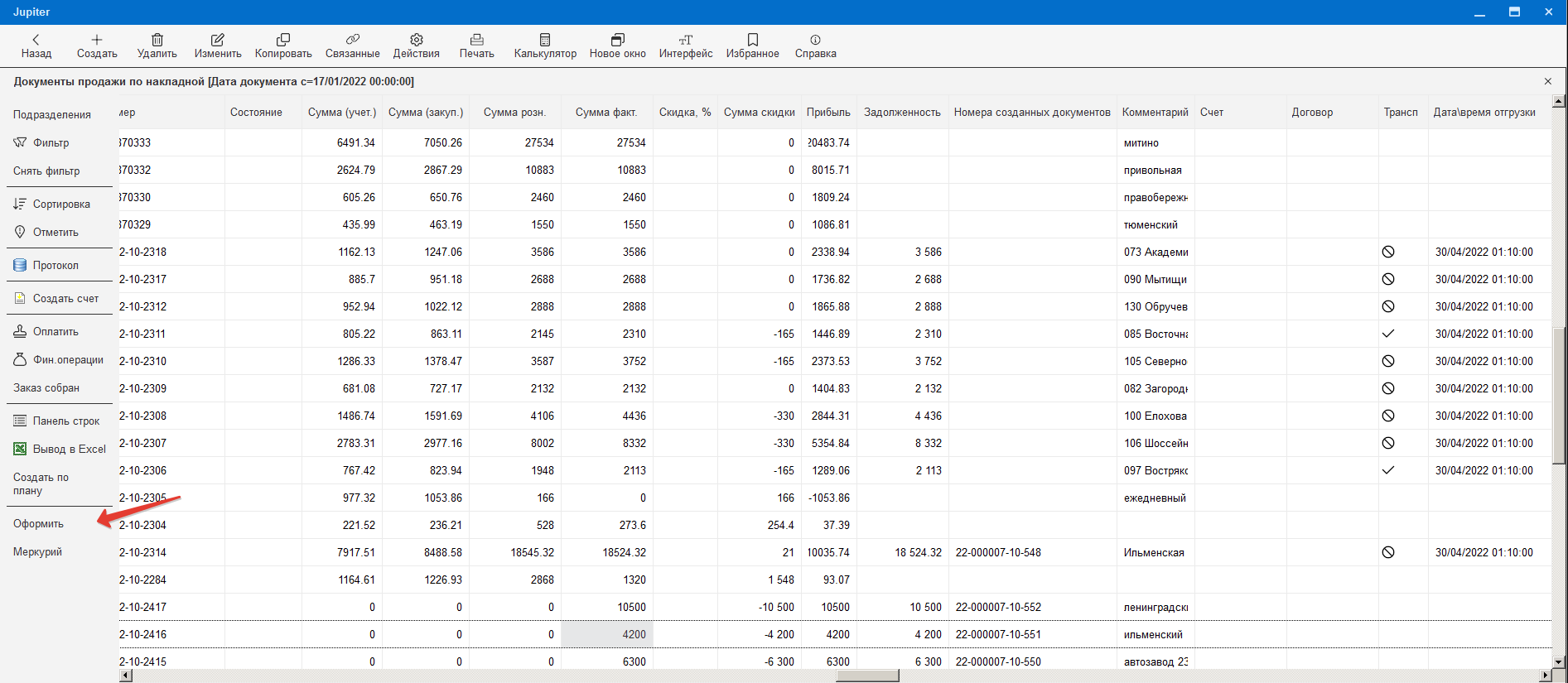
Task: Click the Скидка, % column header
Action: tap(685, 112)
